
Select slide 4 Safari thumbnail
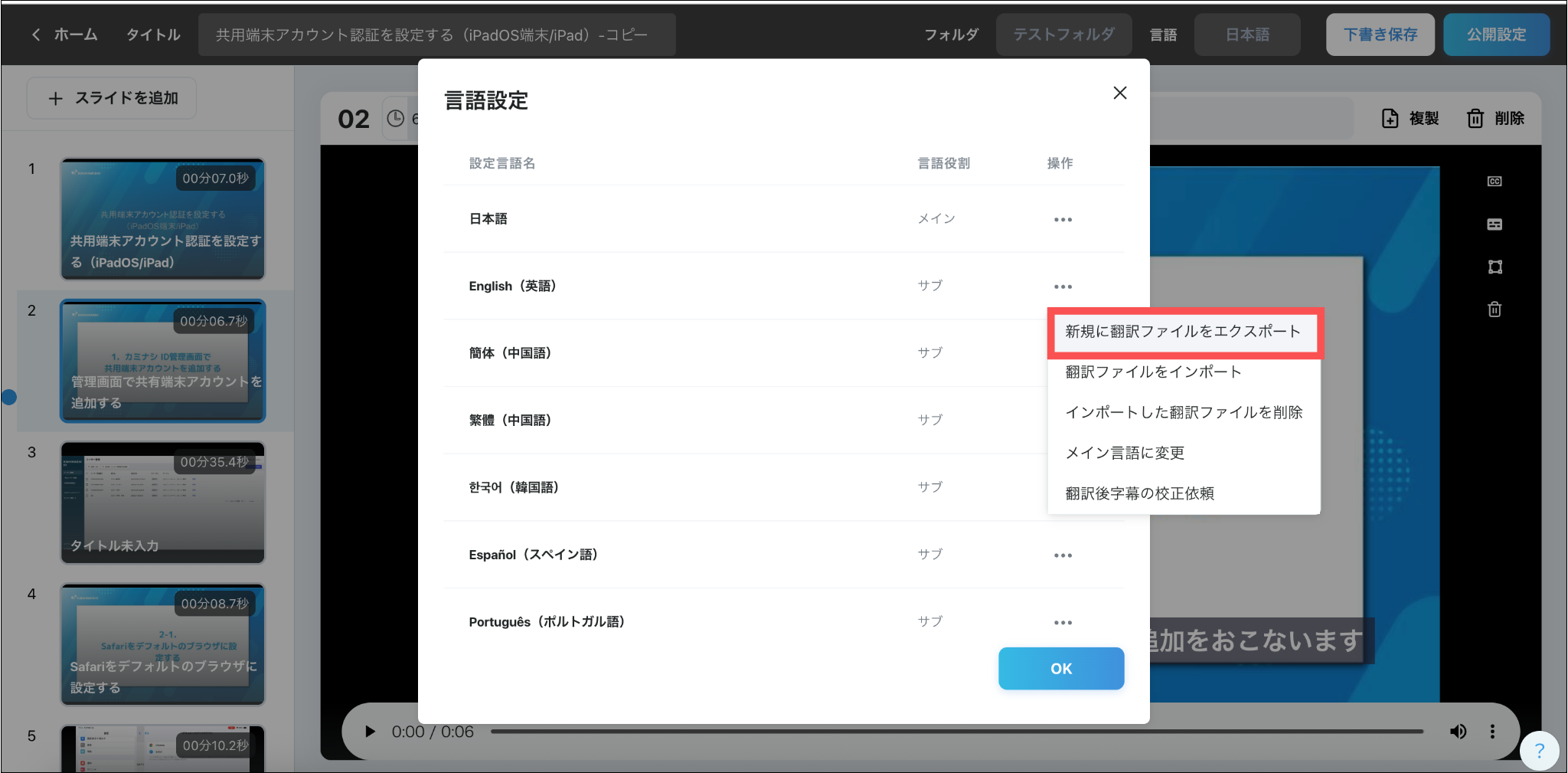click(163, 644)
